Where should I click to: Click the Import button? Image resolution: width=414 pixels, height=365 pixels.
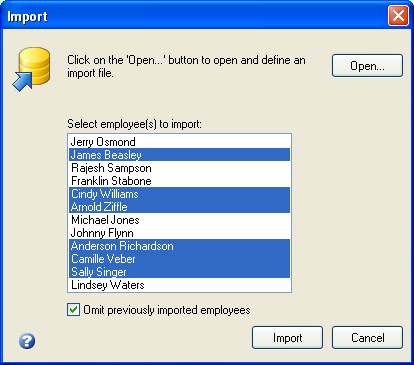coord(287,338)
